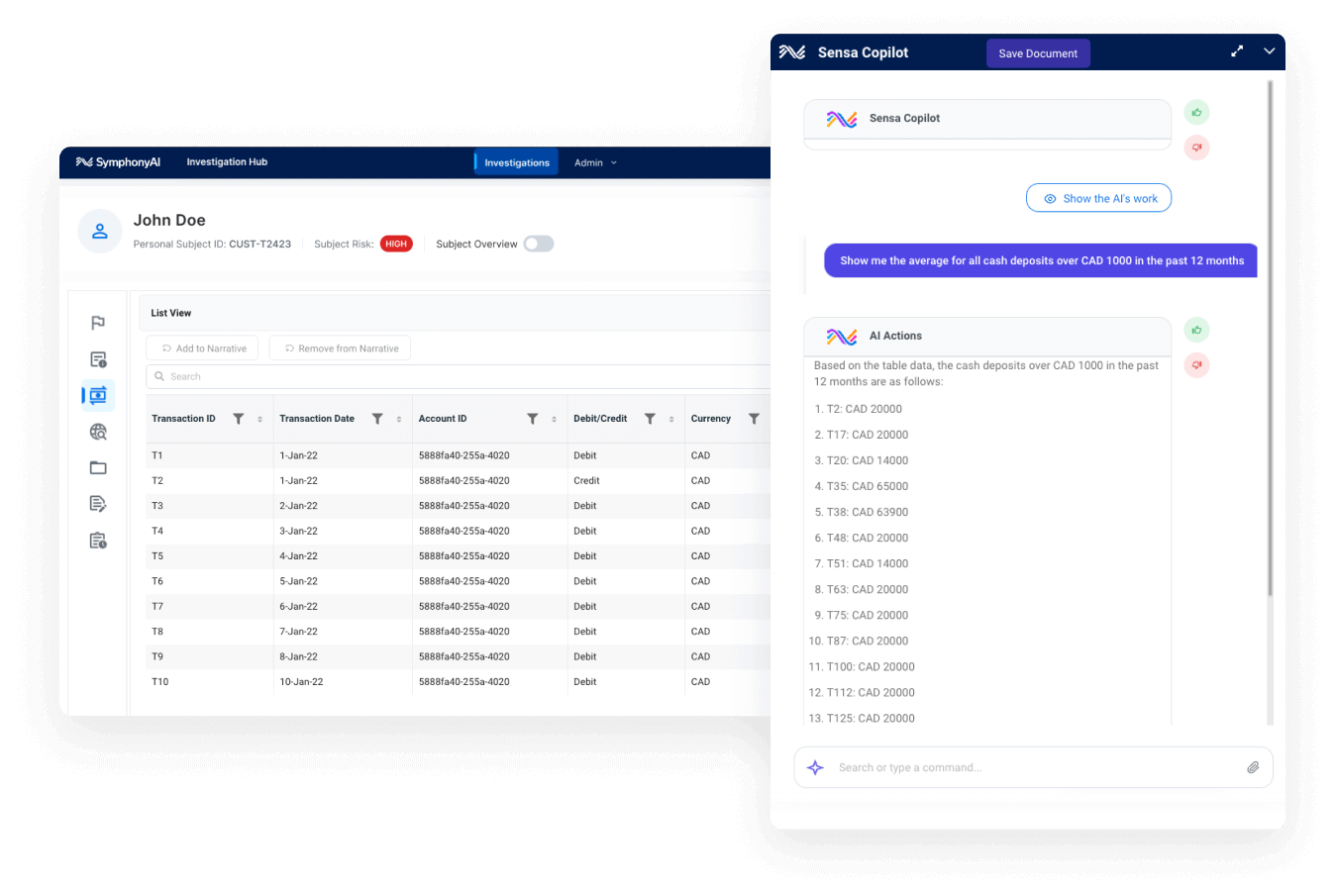Viewport: 1336px width, 896px height.
Task: Click the flag icon in the left sidebar
Action: (98, 323)
